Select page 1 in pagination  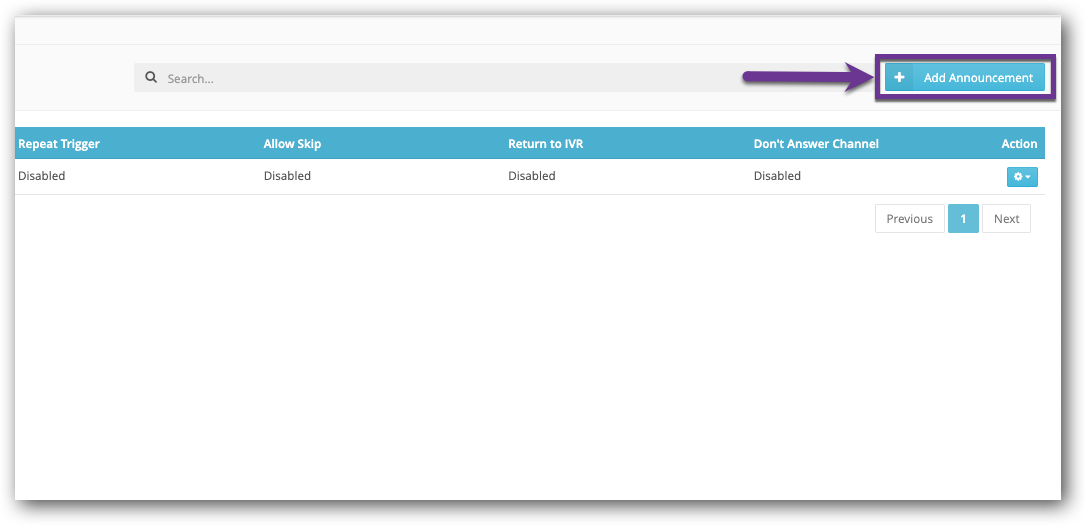tap(963, 219)
